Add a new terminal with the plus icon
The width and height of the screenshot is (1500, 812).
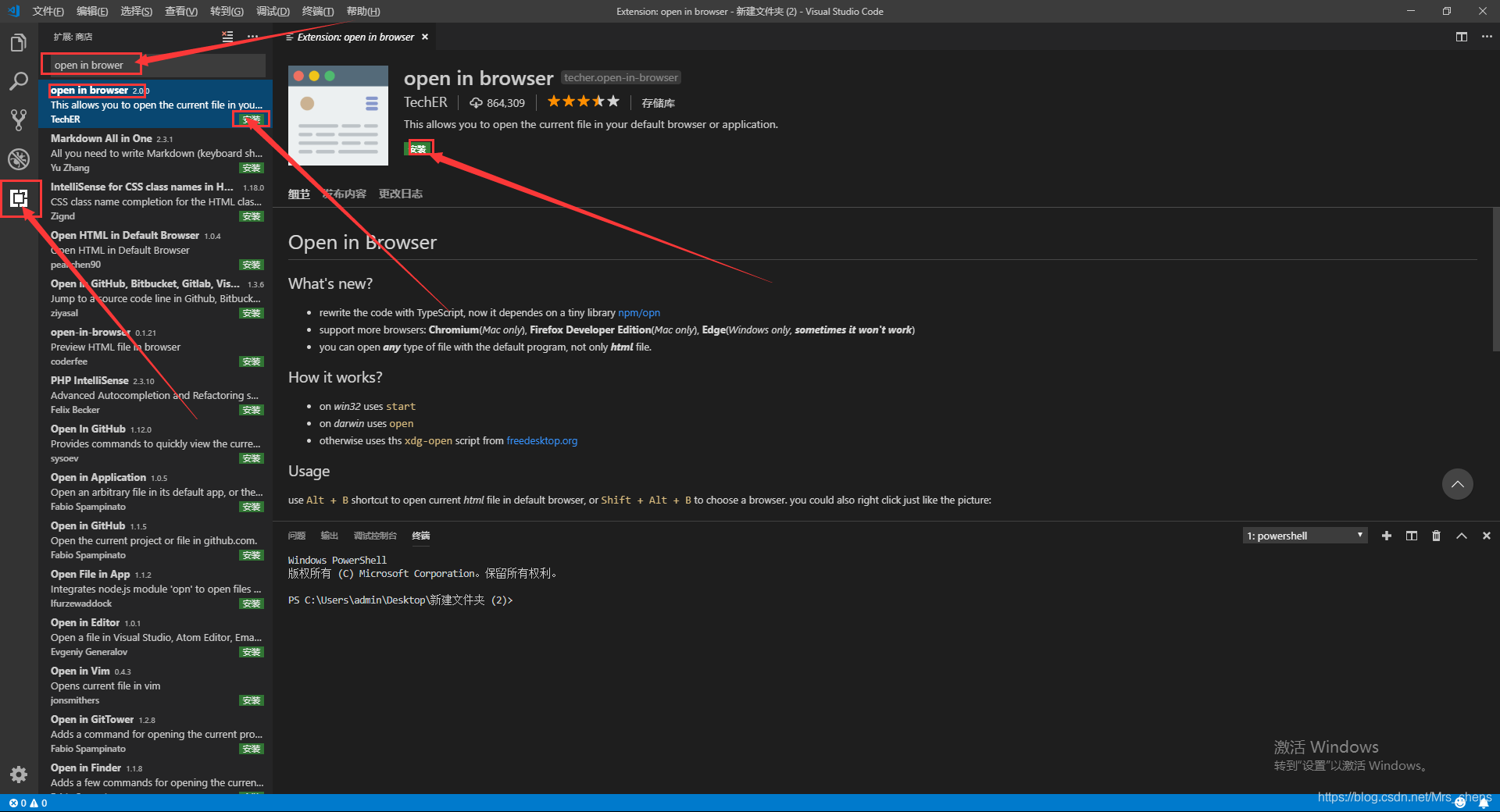coord(1386,536)
